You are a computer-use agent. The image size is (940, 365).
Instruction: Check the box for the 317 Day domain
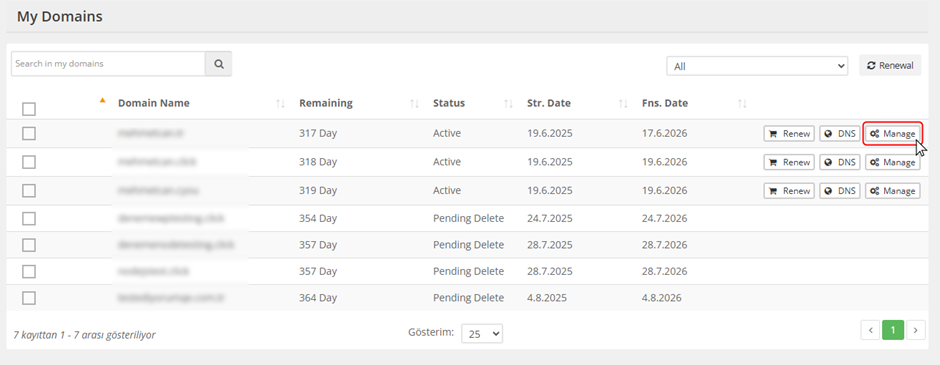pyautogui.click(x=29, y=134)
